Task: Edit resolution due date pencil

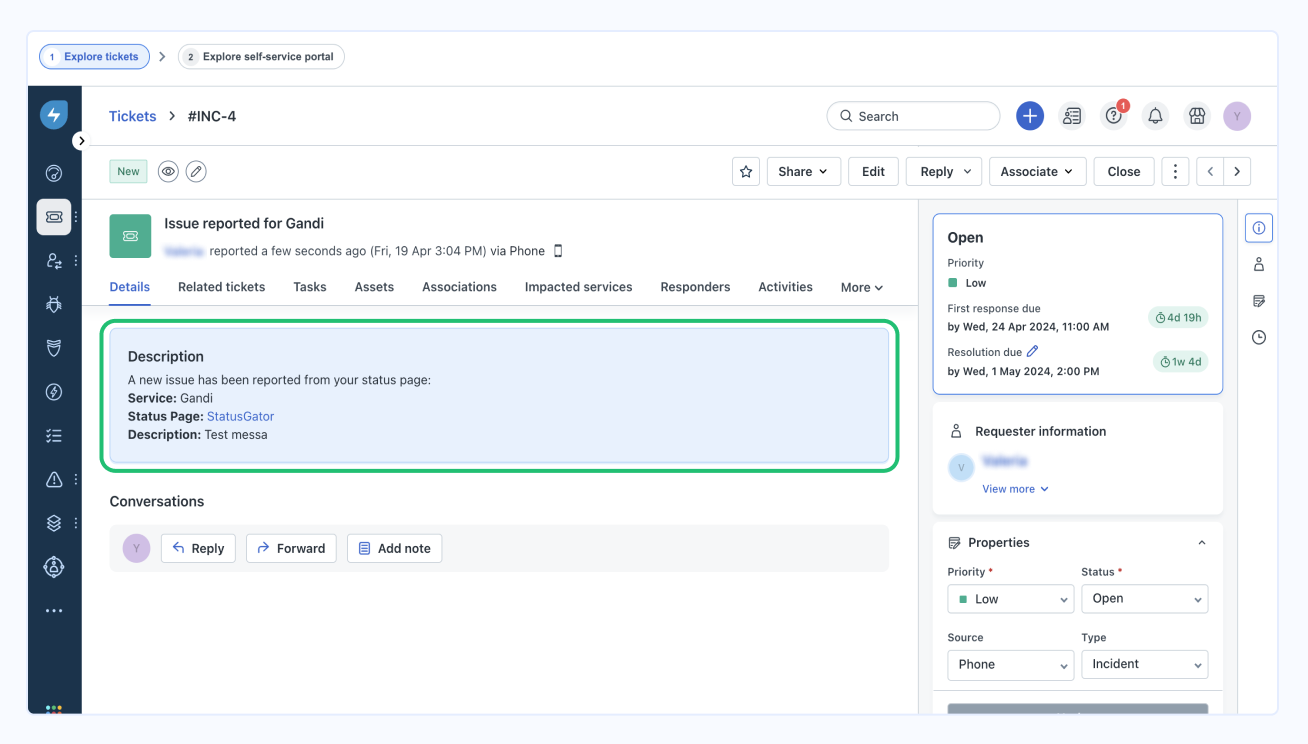Action: (x=1033, y=351)
